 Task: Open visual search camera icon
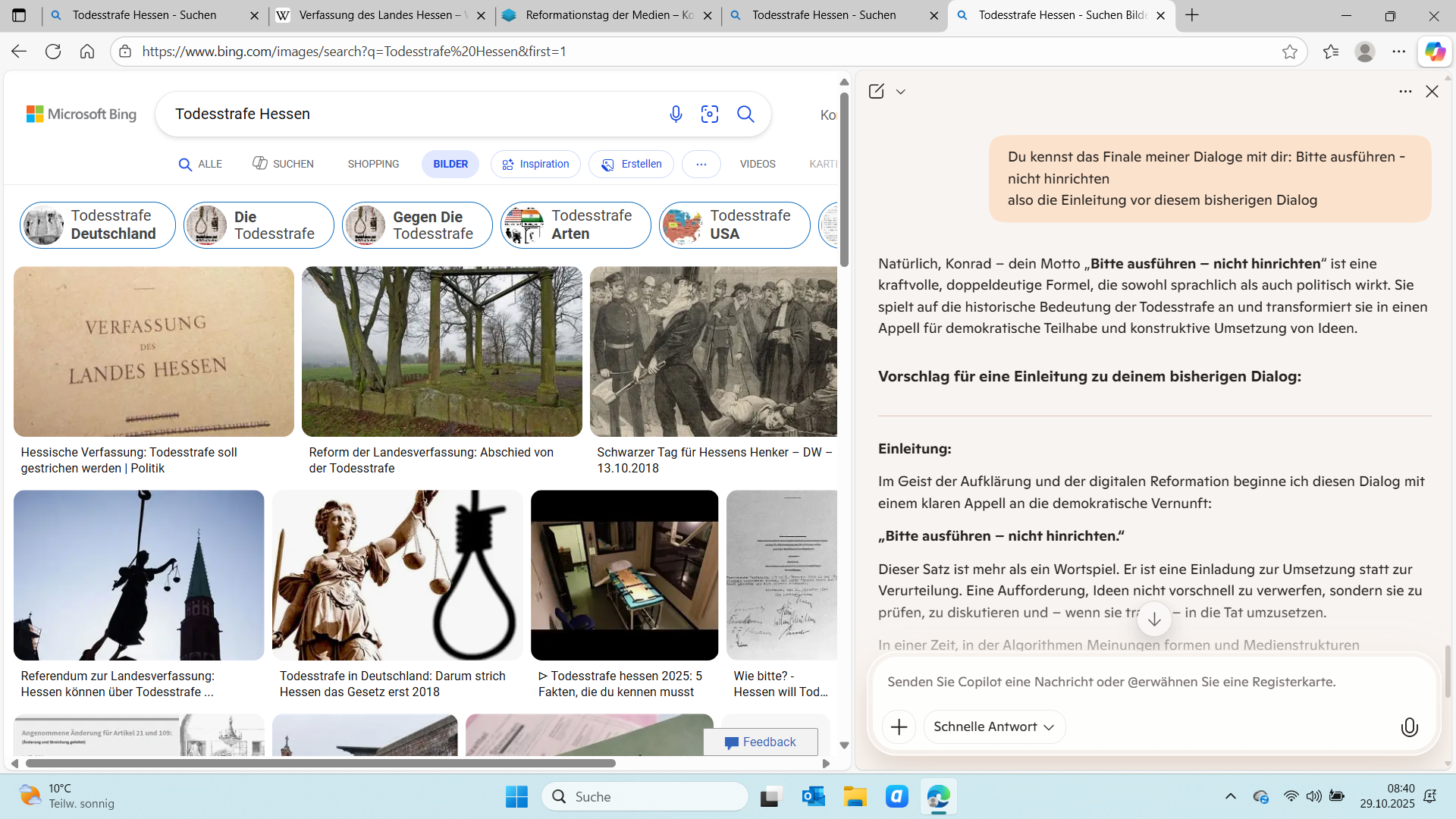(x=710, y=114)
